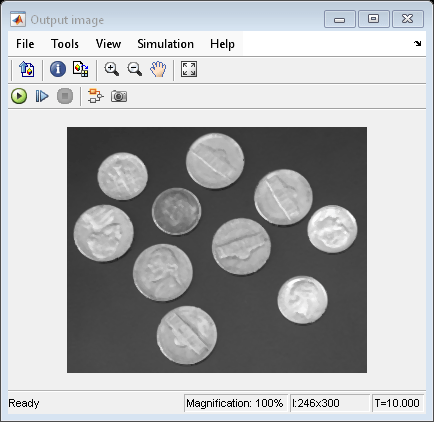This screenshot has height=422, width=434.
Task: Click the grayed Stop simulation button
Action: (x=65, y=96)
